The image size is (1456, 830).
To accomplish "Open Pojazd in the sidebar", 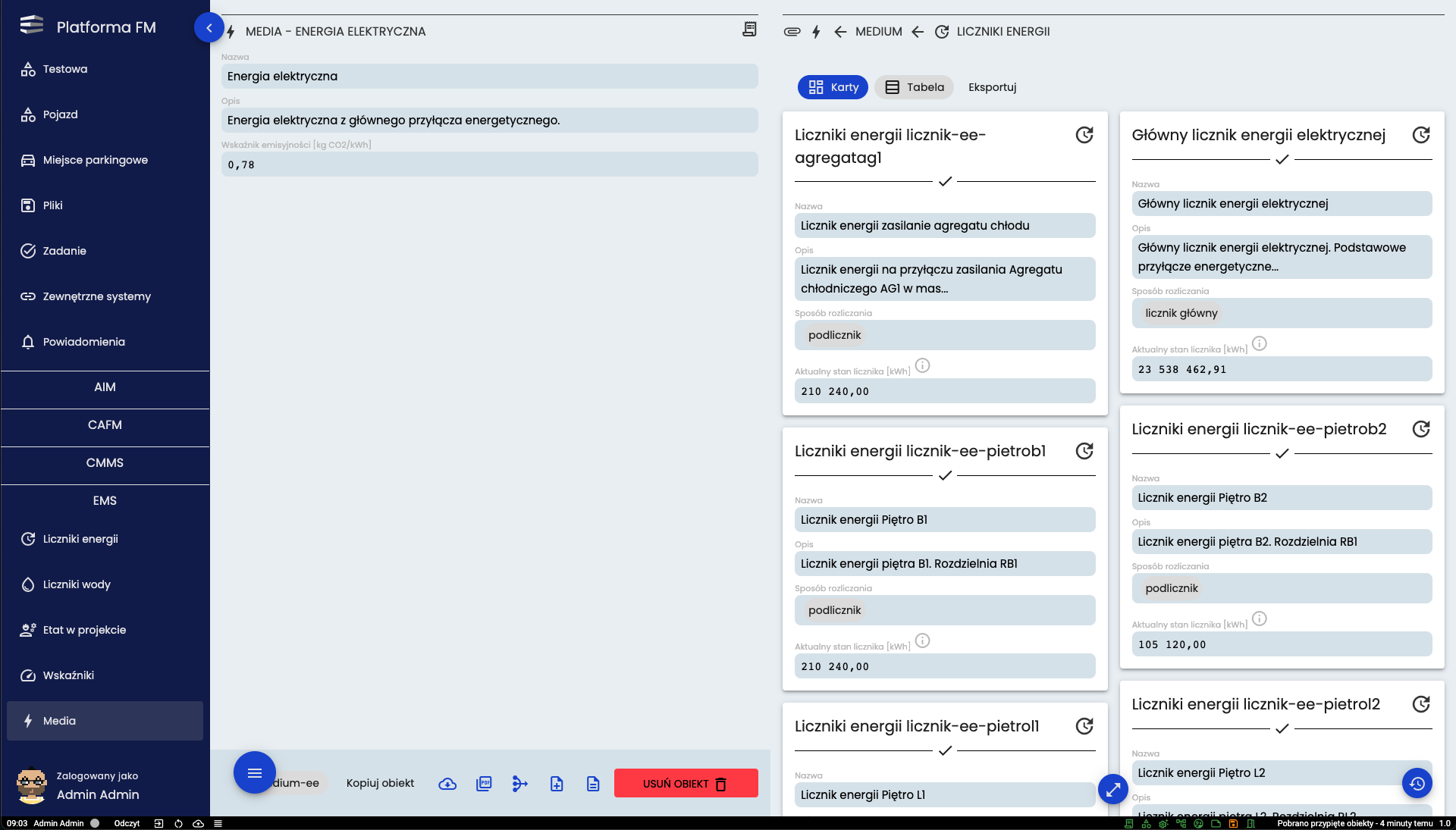I will point(105,114).
